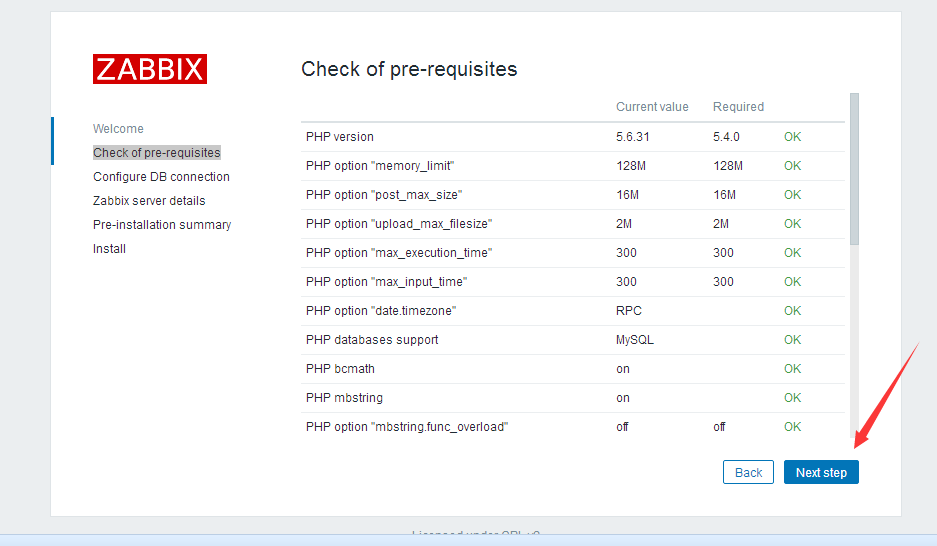The width and height of the screenshot is (937, 546).
Task: Click PHP option "upload_max_filesize" label
Action: 399,224
